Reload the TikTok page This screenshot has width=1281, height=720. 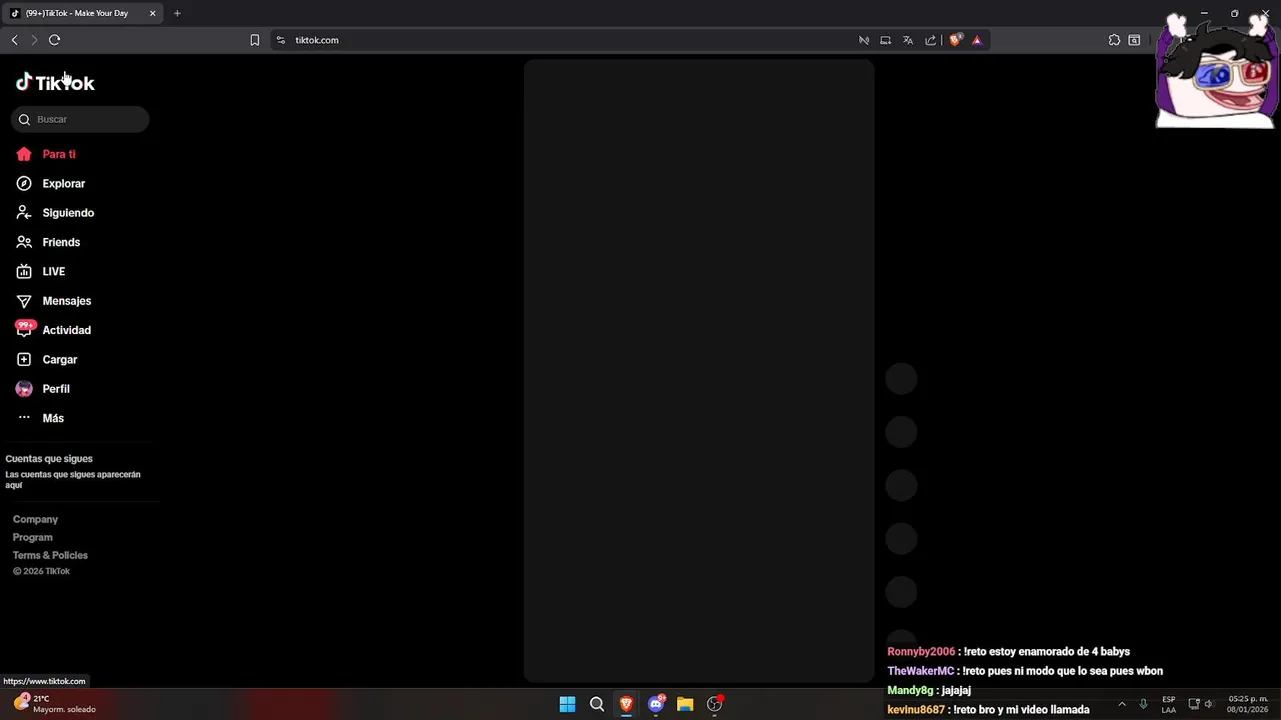pyautogui.click(x=55, y=40)
